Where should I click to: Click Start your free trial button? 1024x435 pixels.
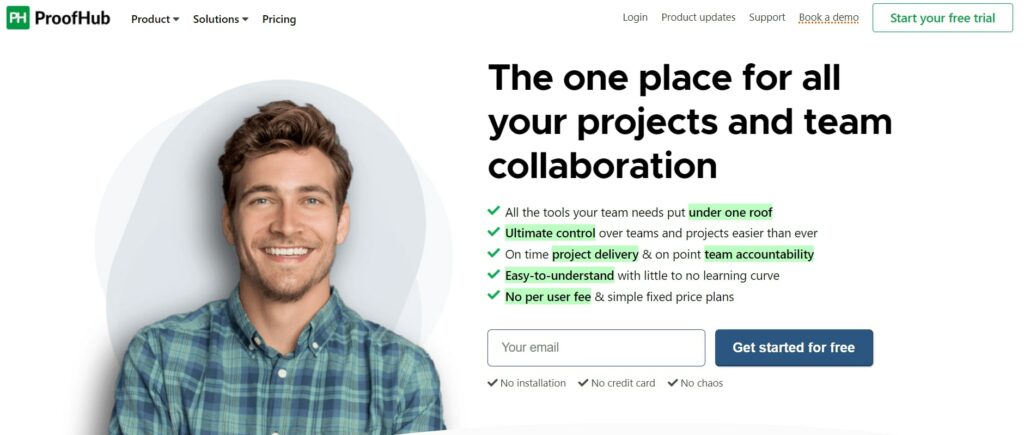pyautogui.click(x=942, y=18)
